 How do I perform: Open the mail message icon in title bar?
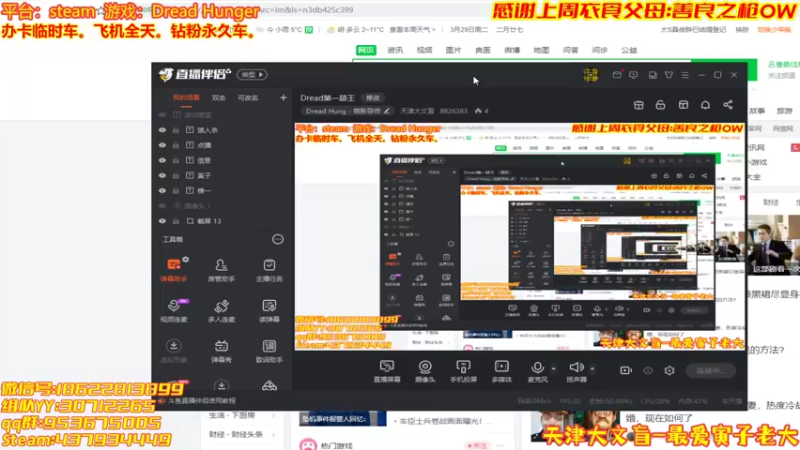tap(617, 75)
